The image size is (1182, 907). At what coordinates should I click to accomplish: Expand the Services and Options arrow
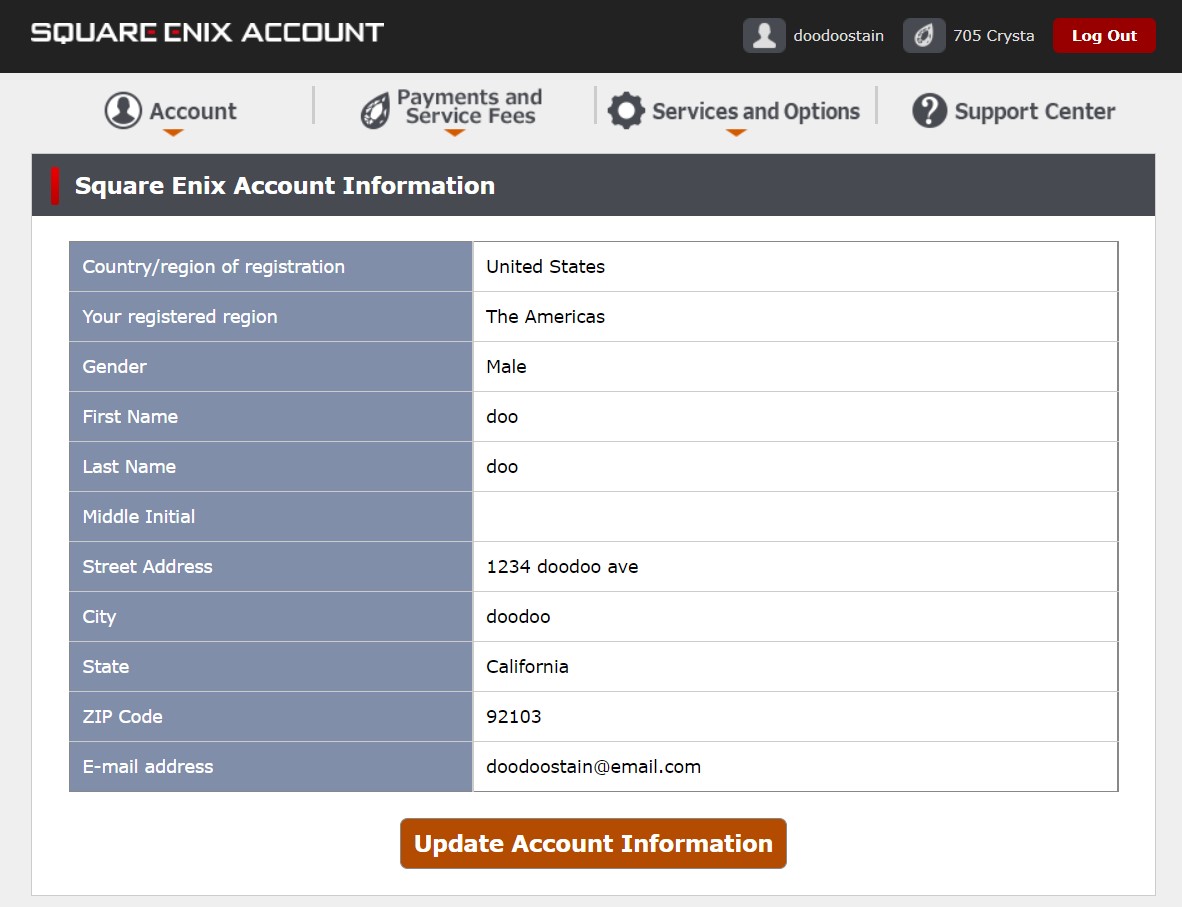click(736, 133)
